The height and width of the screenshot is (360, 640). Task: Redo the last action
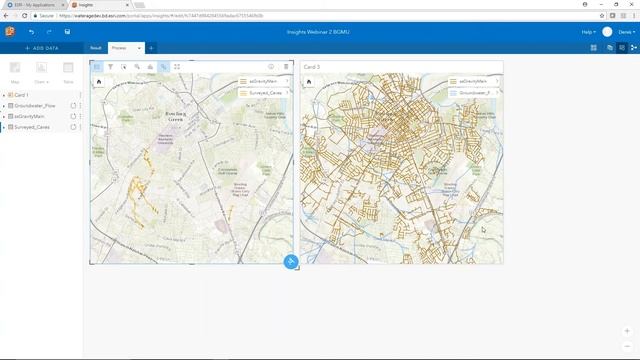(x=49, y=32)
